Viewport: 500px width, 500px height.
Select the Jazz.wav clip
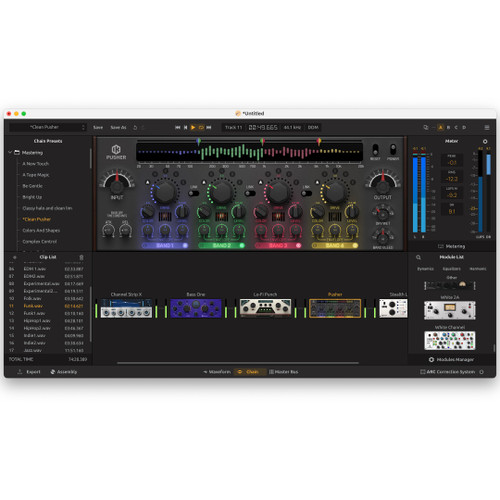click(x=47, y=350)
